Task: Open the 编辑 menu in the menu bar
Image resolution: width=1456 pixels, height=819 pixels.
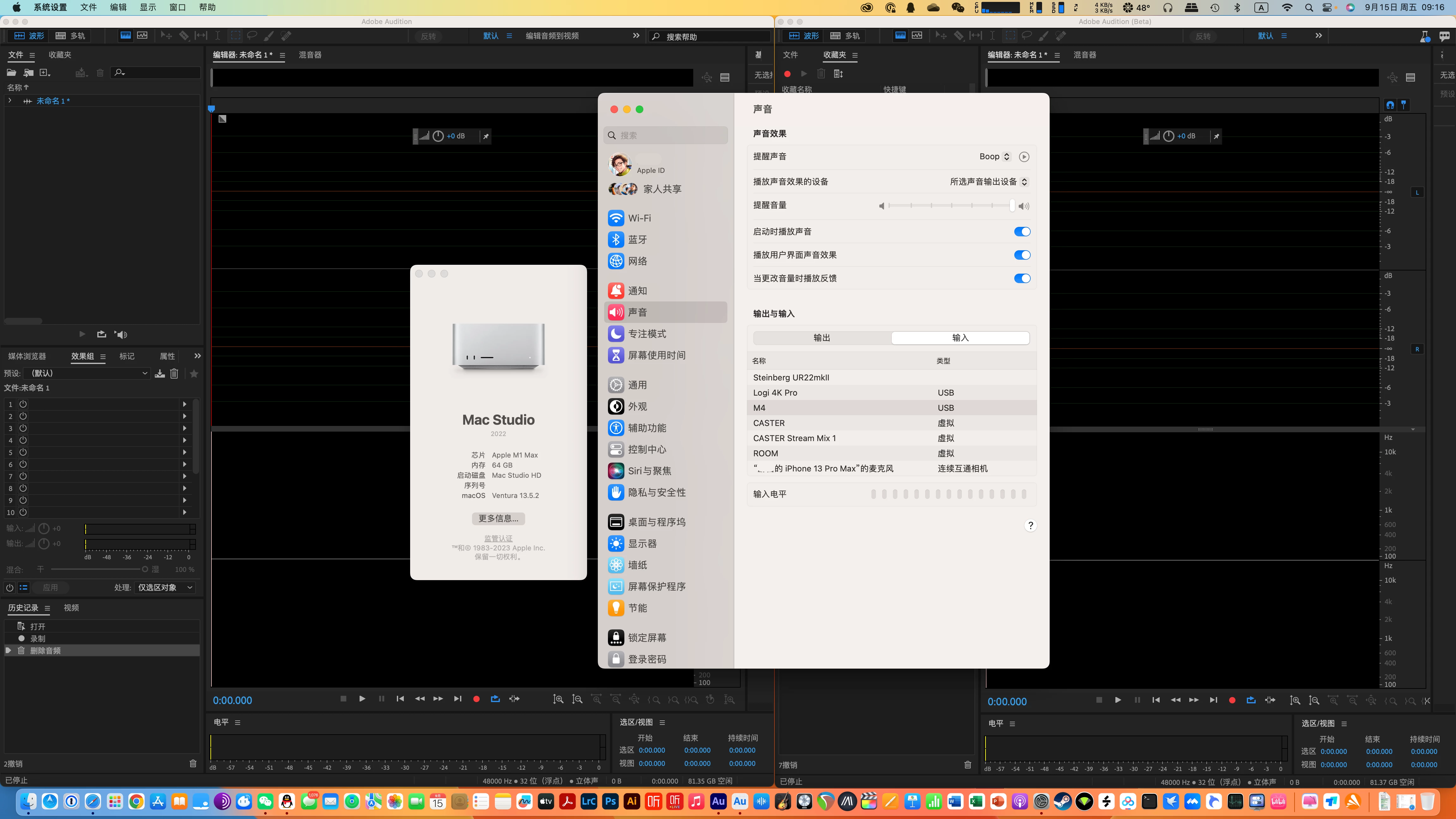Action: coord(118,7)
